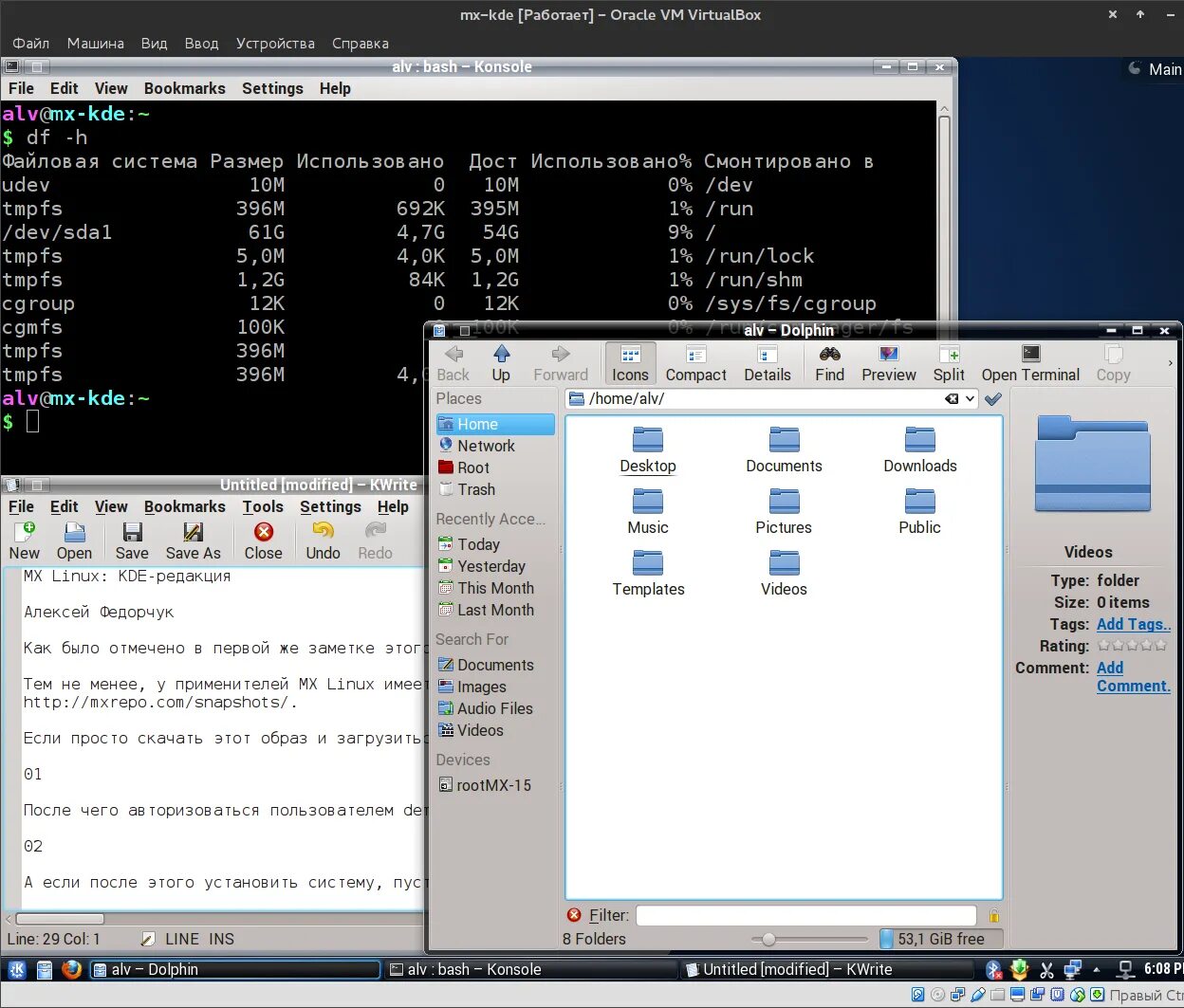Clear the Dolphin location bar text
The width and height of the screenshot is (1184, 1008).
tap(952, 399)
